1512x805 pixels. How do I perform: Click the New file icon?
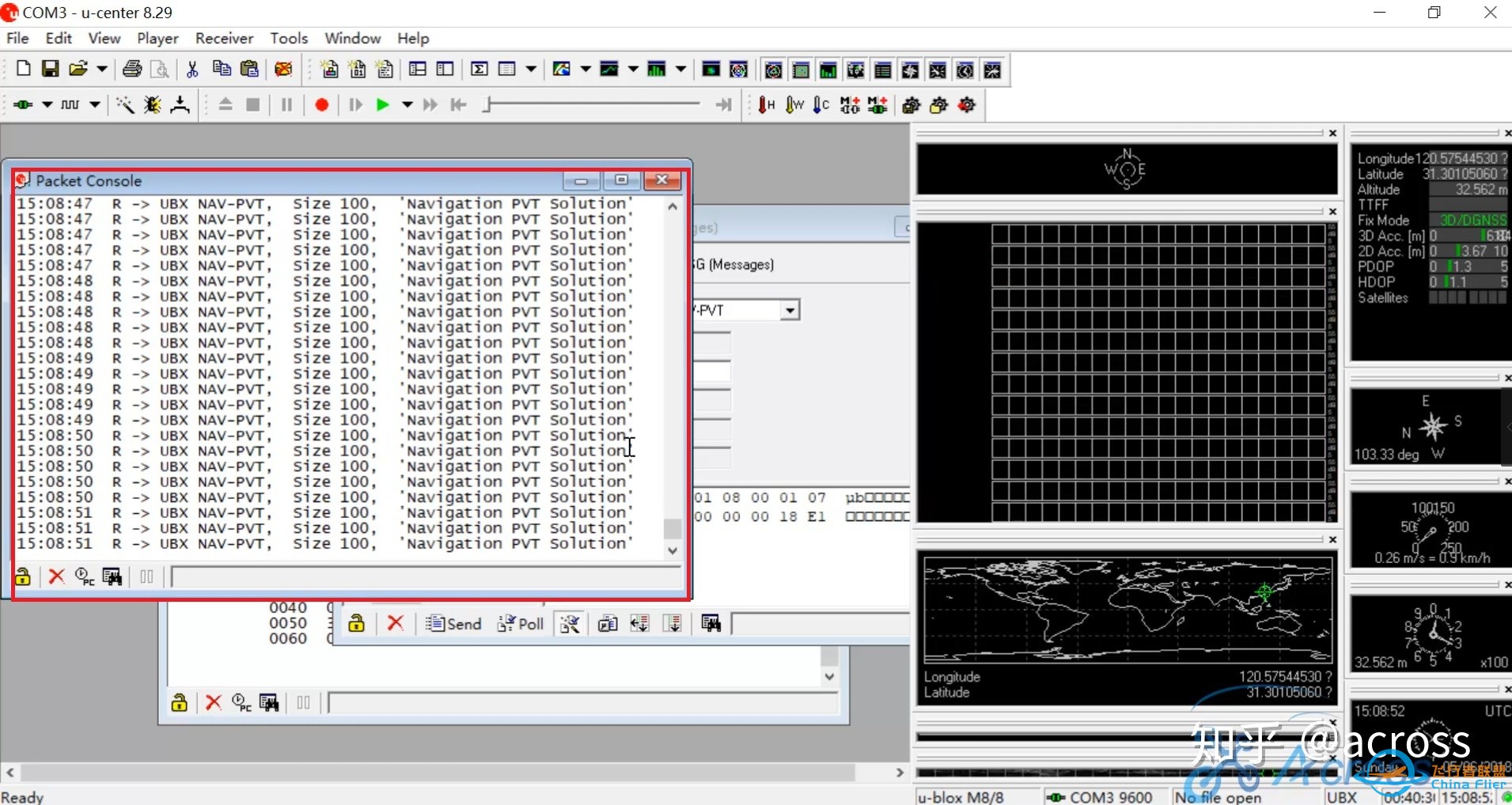pyautogui.click(x=23, y=70)
